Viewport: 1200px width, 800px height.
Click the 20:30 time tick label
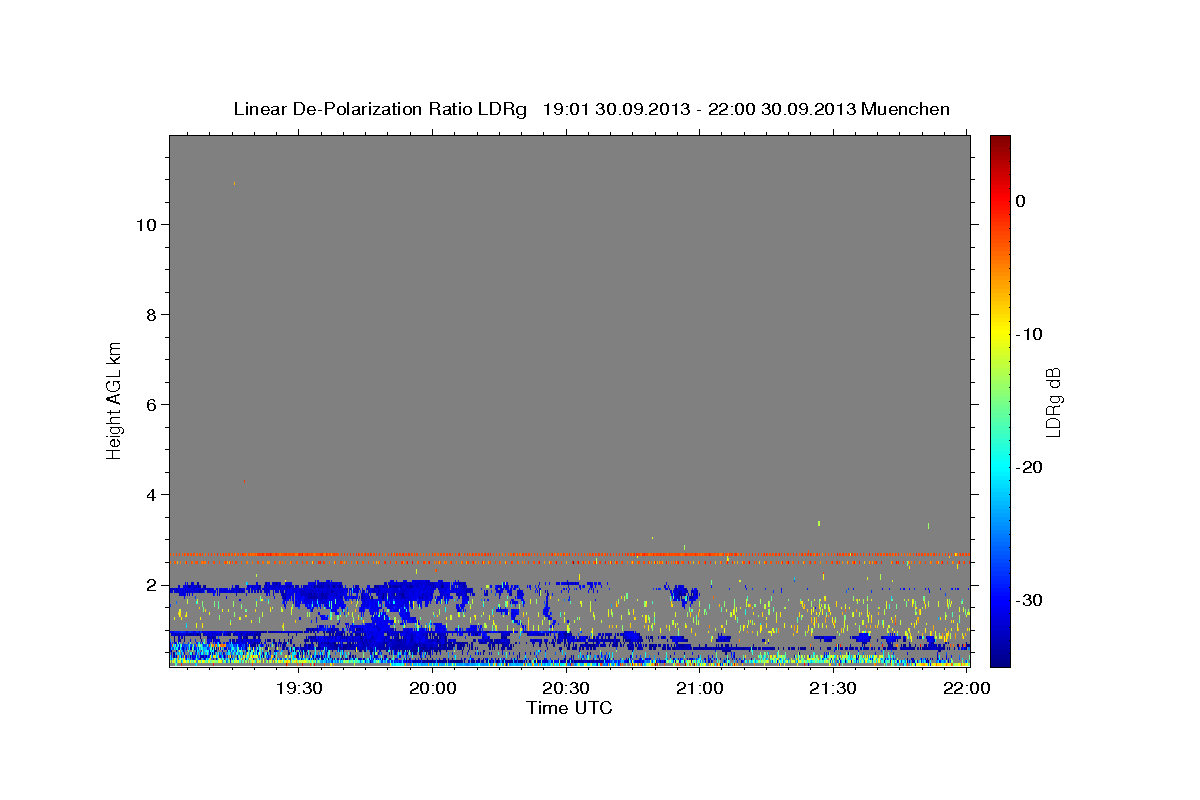click(566, 689)
